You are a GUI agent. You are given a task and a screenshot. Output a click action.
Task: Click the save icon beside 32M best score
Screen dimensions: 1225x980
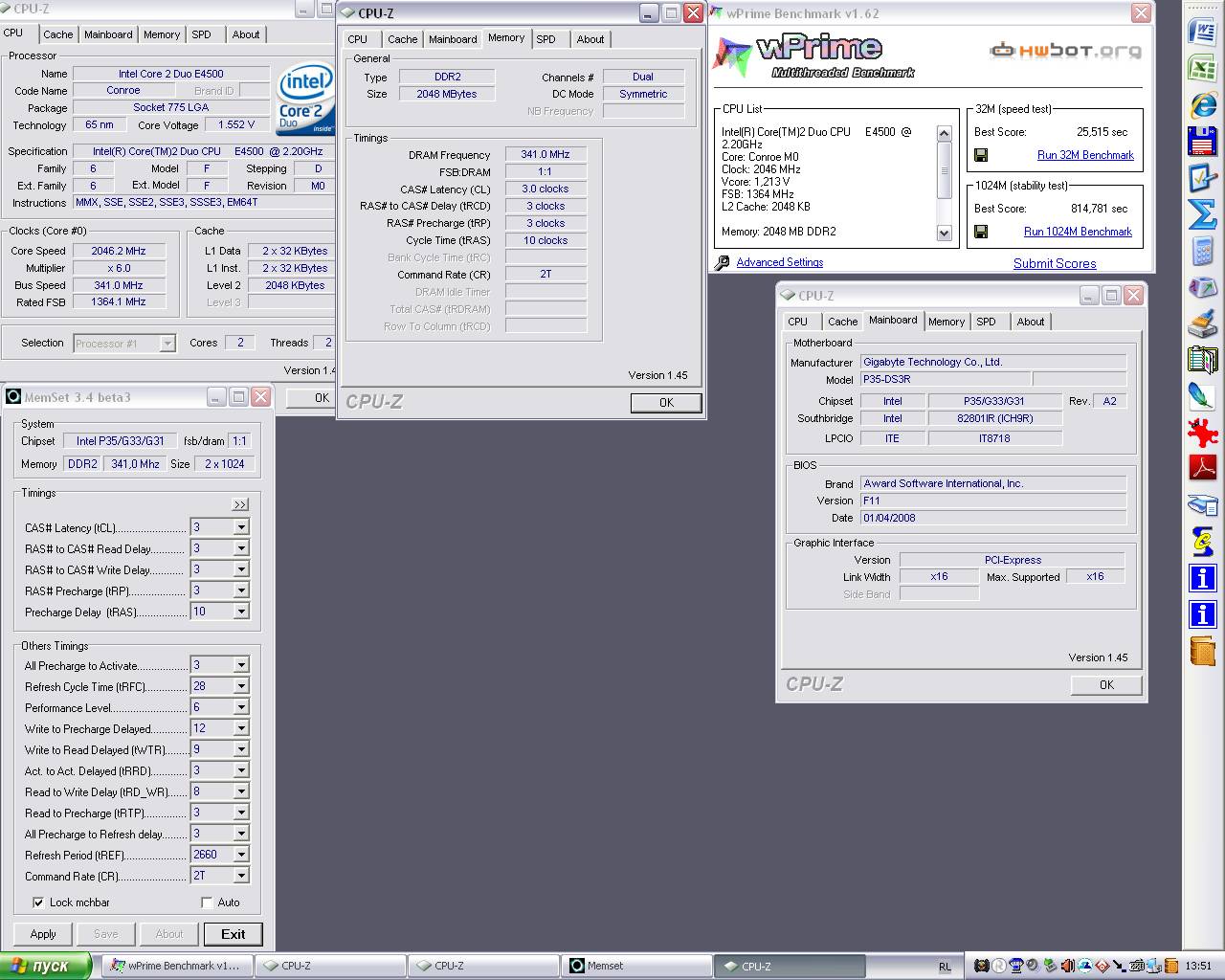(981, 155)
